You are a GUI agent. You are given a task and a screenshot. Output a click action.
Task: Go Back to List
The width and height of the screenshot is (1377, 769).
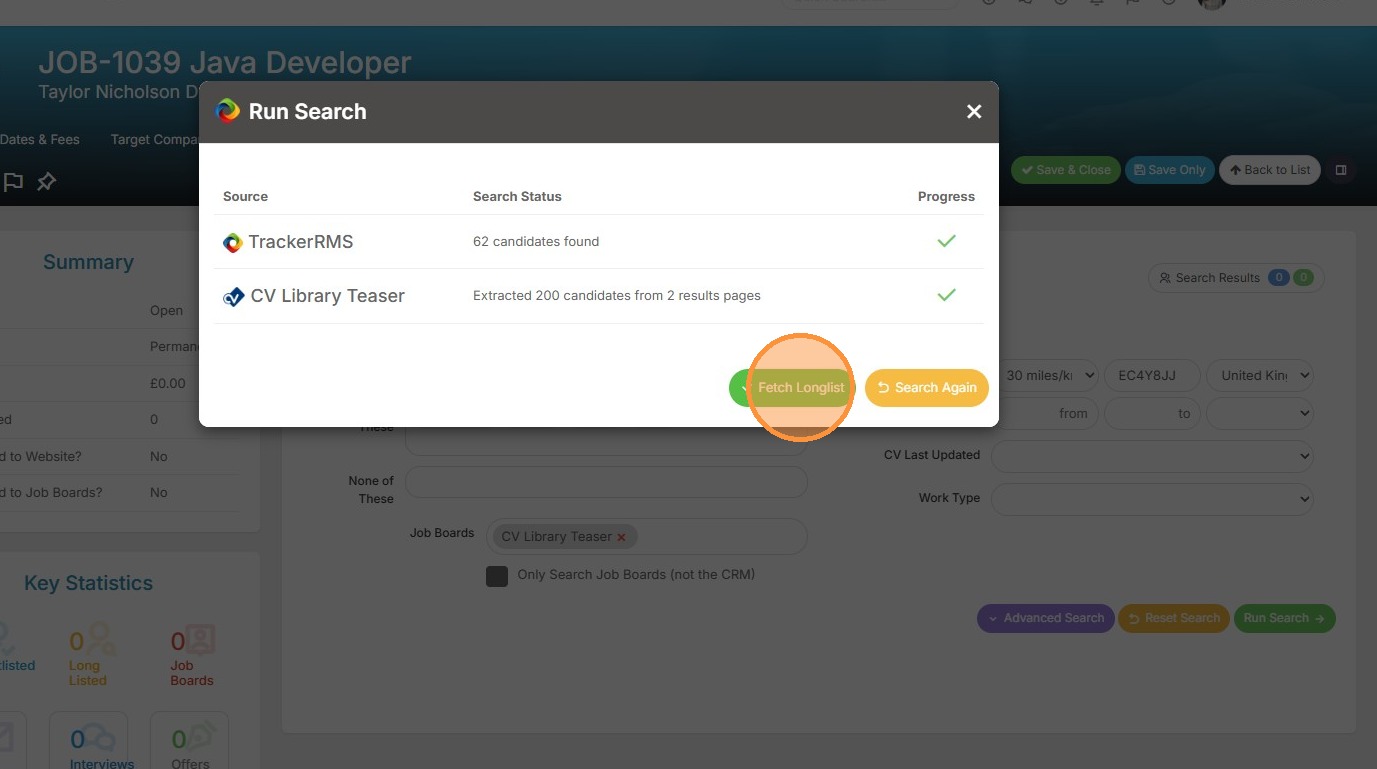coord(1270,170)
